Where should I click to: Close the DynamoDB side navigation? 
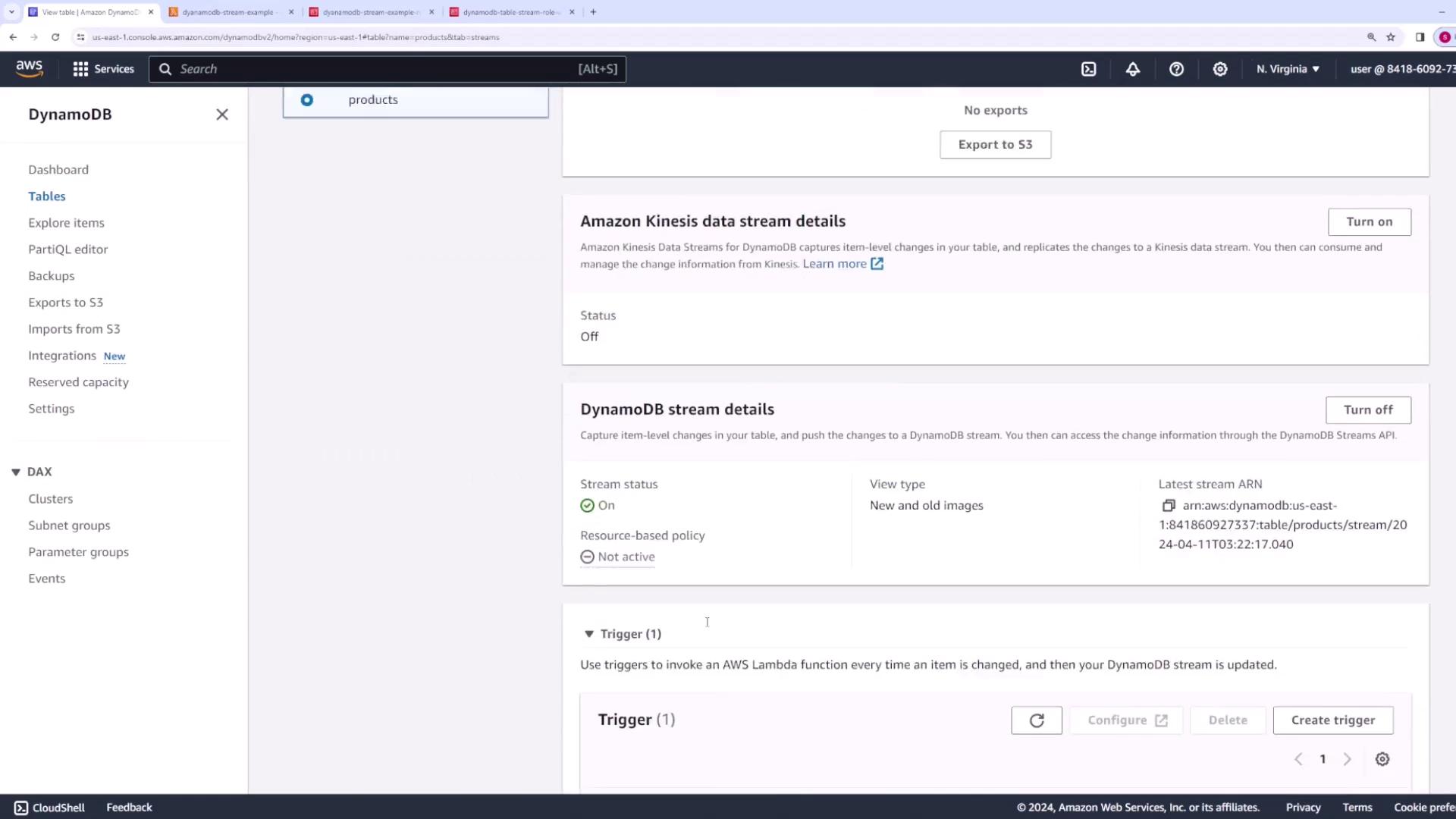click(x=222, y=115)
